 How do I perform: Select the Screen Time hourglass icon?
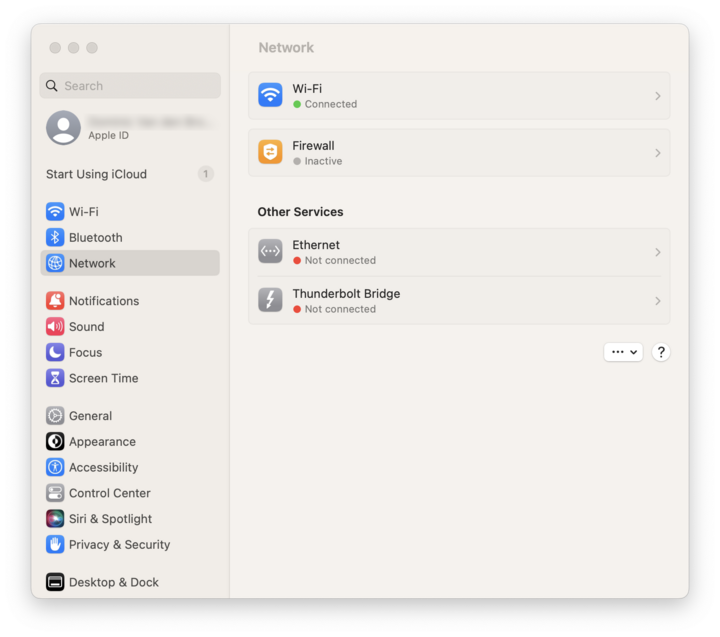[x=55, y=379]
